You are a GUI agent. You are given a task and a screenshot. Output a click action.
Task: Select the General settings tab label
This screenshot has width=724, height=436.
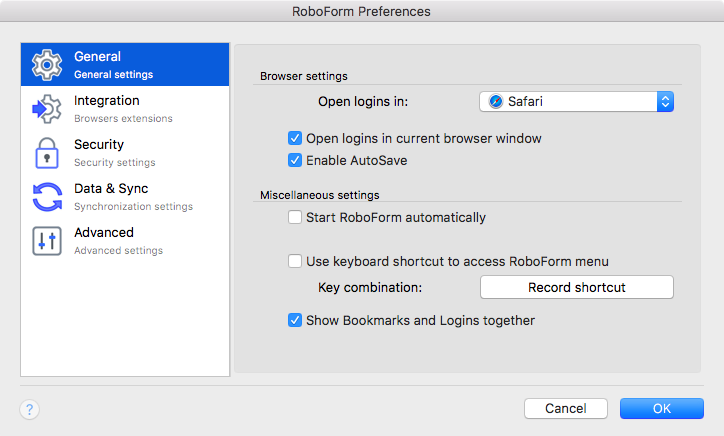coord(97,56)
